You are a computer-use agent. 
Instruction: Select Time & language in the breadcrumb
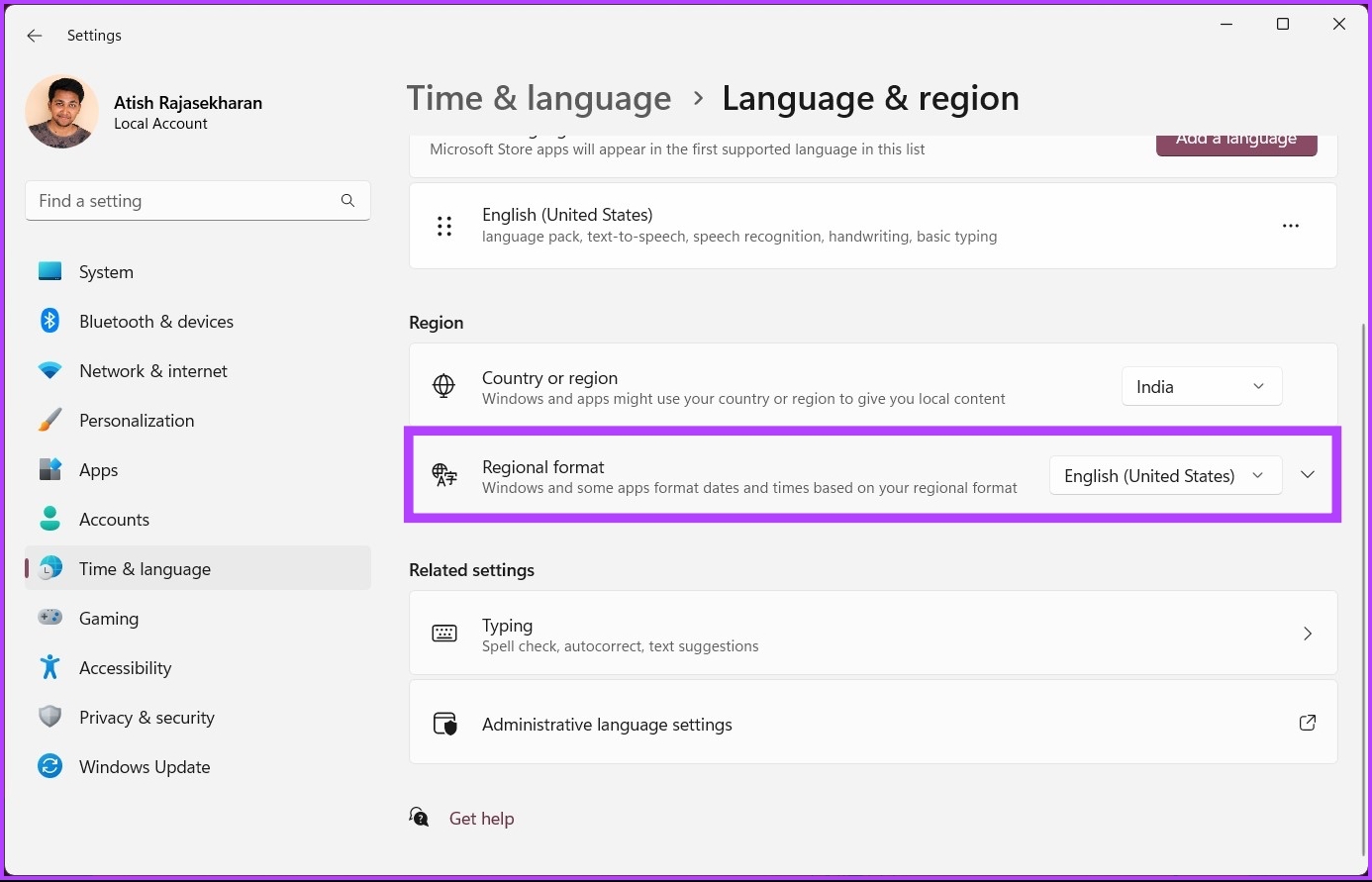[539, 98]
